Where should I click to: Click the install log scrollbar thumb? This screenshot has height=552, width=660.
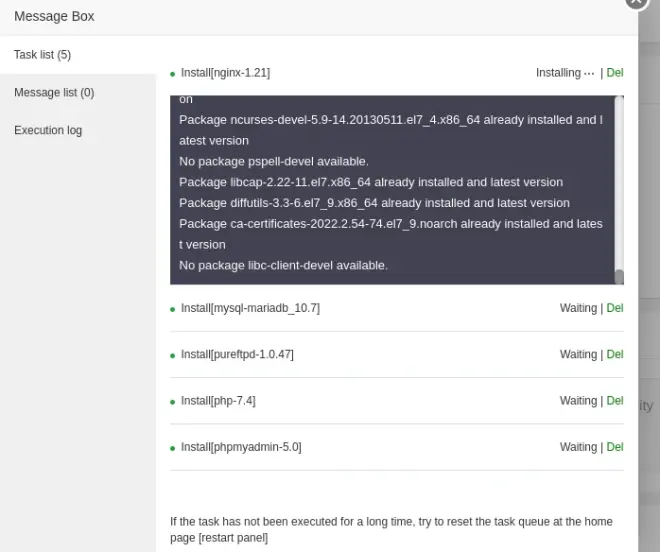(x=619, y=277)
